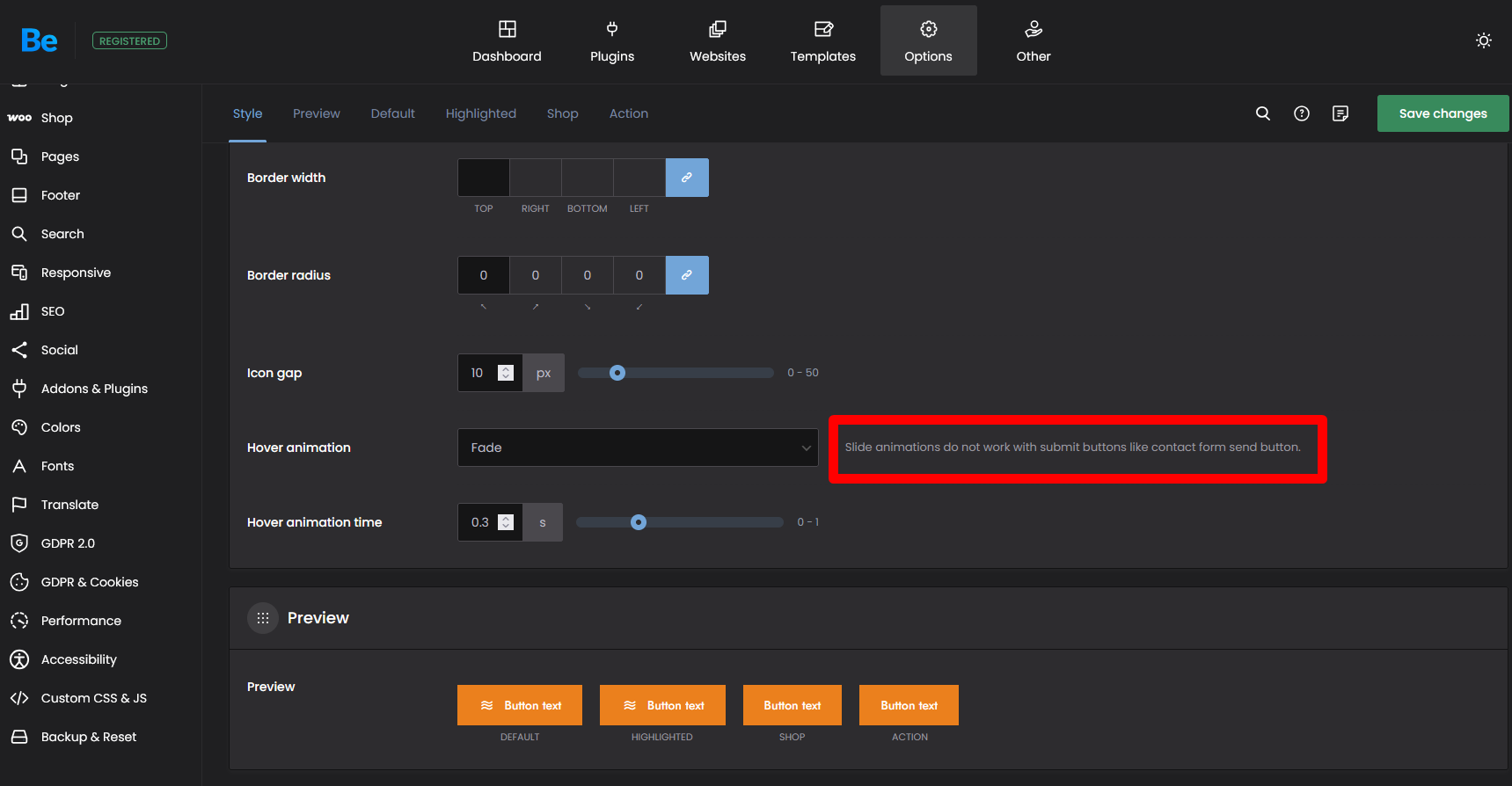Open the Templates section
Viewport: 1512px width, 786px height.
822,41
